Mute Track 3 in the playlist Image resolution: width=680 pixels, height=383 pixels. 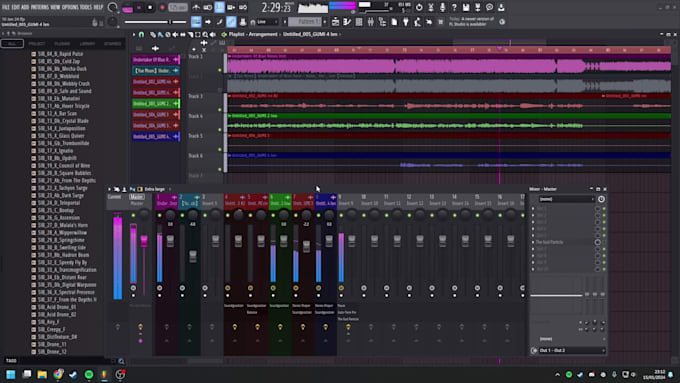[220, 110]
